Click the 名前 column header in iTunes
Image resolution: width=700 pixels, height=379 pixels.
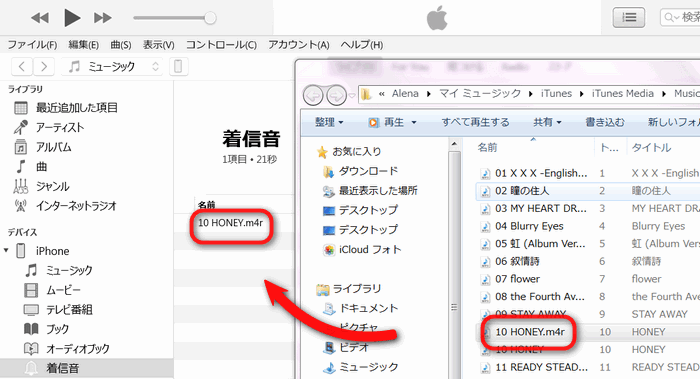pos(207,205)
